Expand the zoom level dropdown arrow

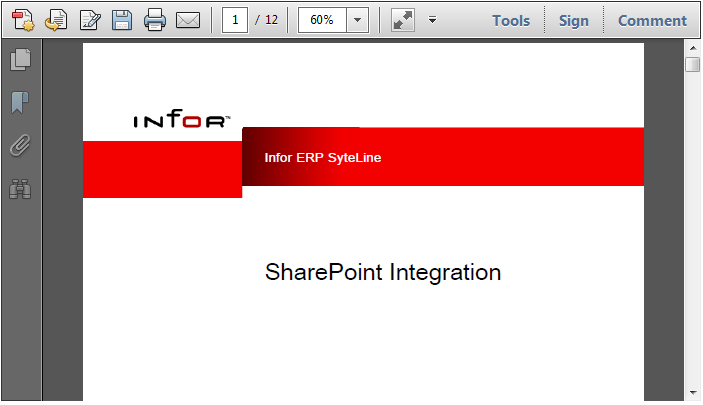[x=358, y=20]
